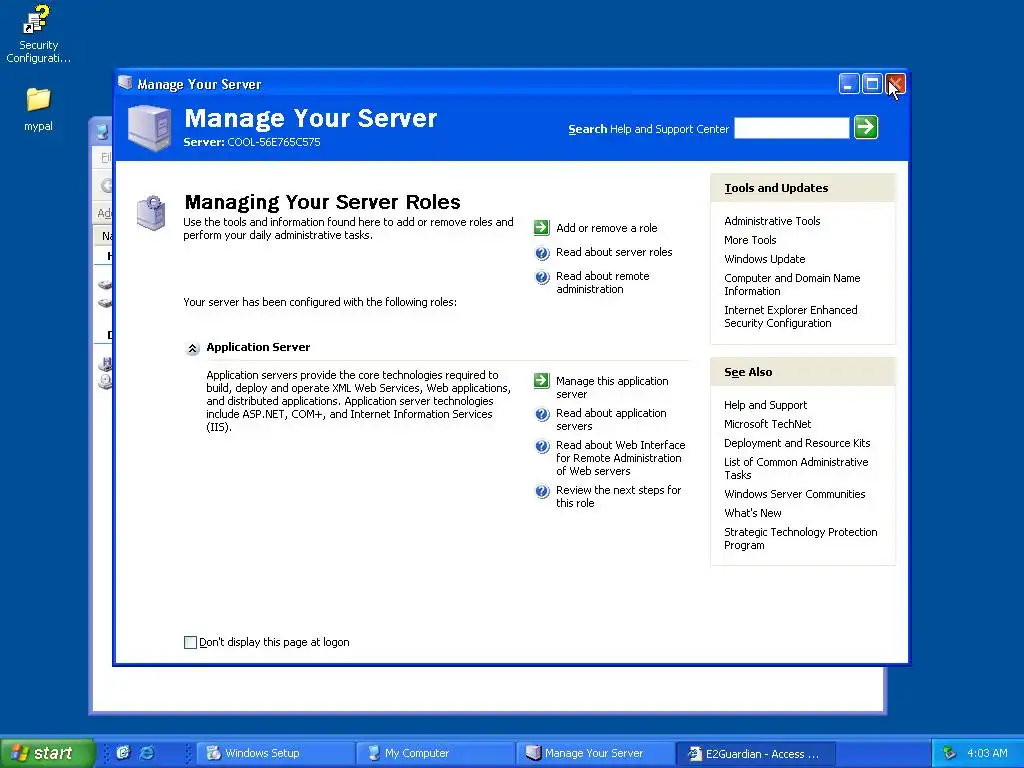Viewport: 1024px width, 768px height.
Task: Open Internet Explorer Enhanced Security Configuration link
Action: 790,316
